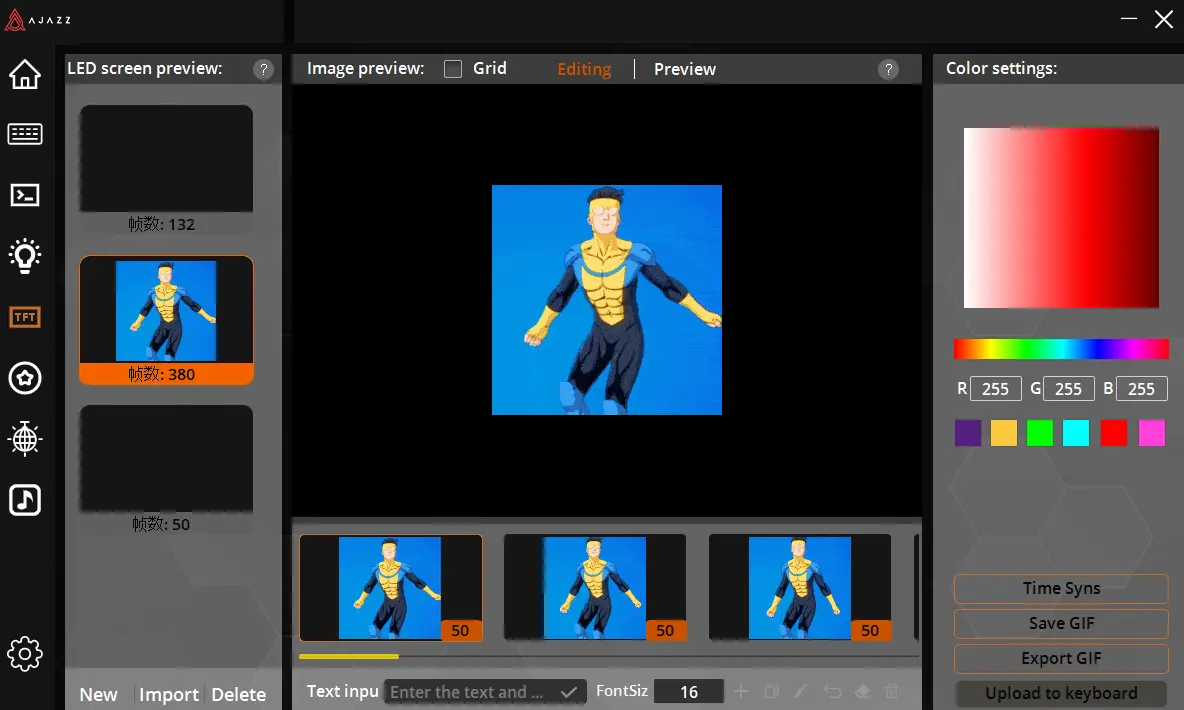Select the TFT screen icon
Screen dimensions: 1184x710
pyautogui.click(x=25, y=317)
